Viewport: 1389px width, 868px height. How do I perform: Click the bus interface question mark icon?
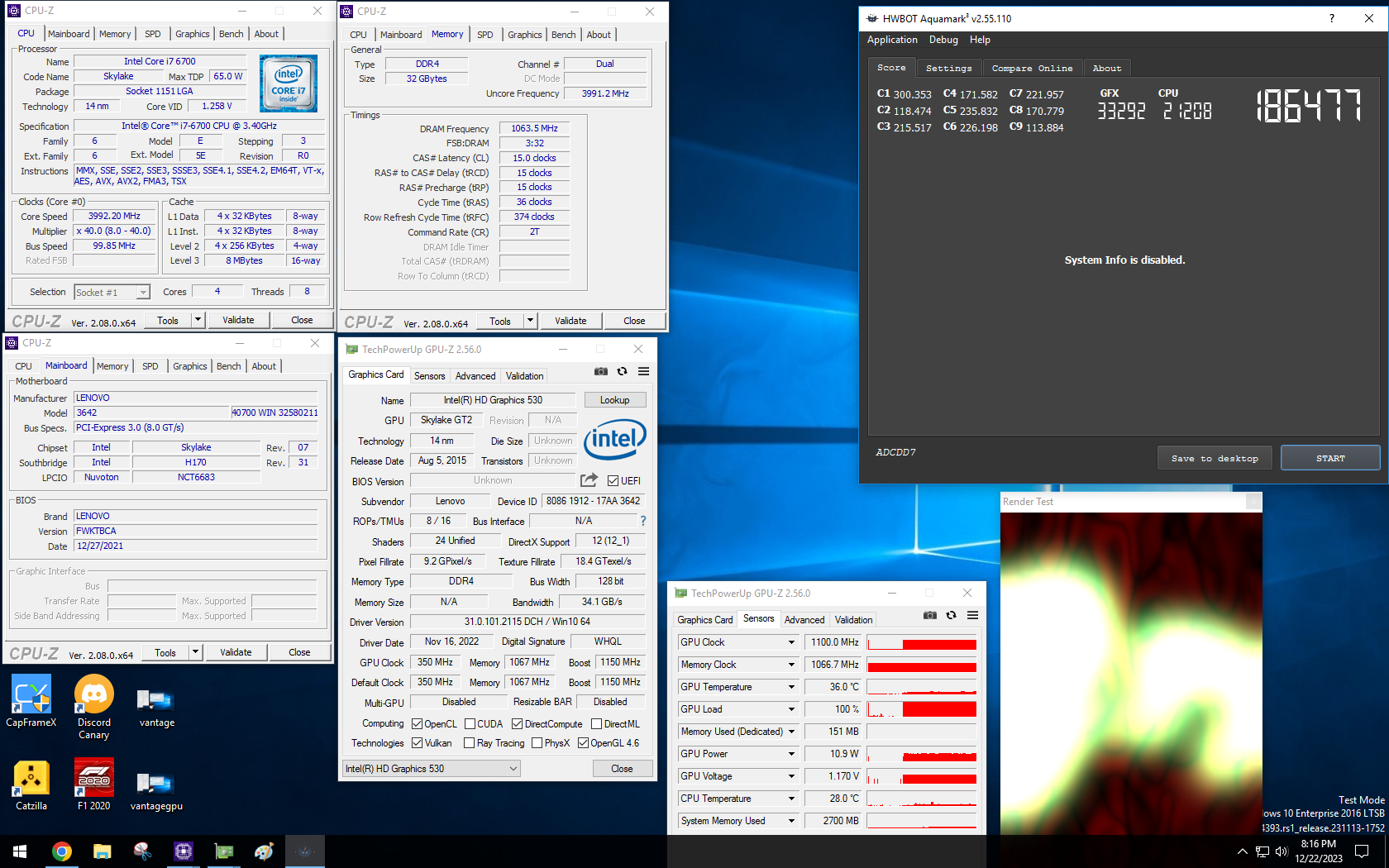643,521
